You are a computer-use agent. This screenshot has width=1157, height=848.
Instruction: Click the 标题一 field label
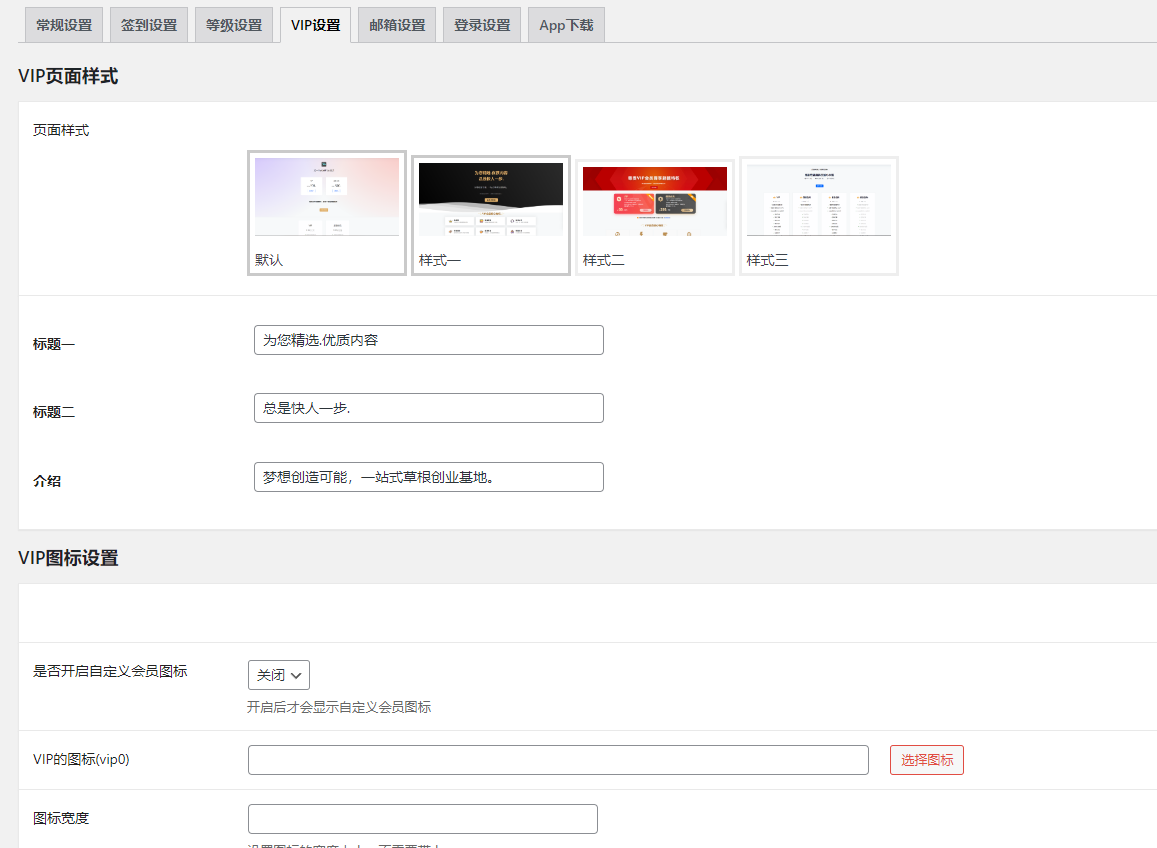tap(54, 344)
